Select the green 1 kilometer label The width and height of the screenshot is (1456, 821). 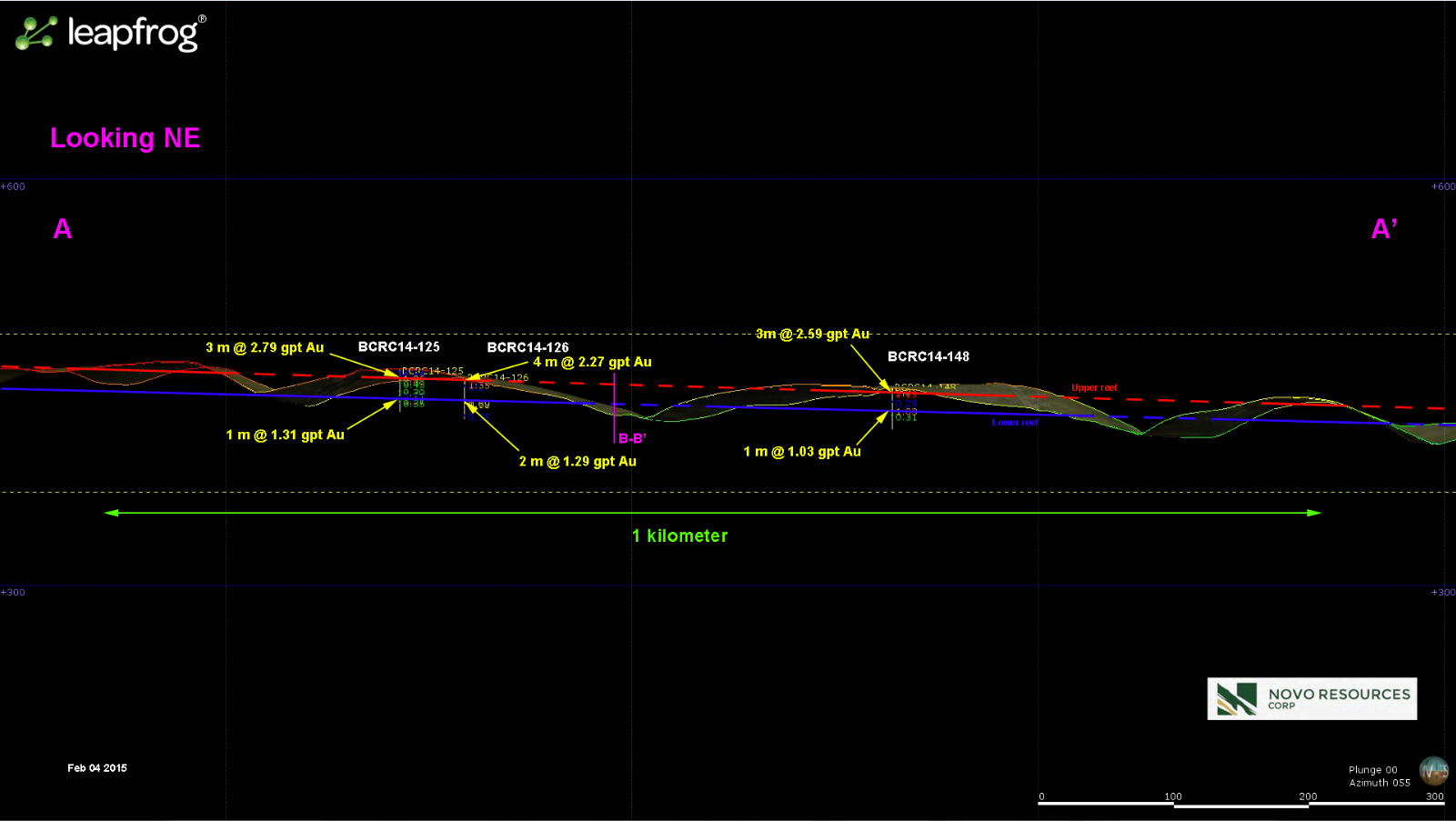tap(679, 536)
